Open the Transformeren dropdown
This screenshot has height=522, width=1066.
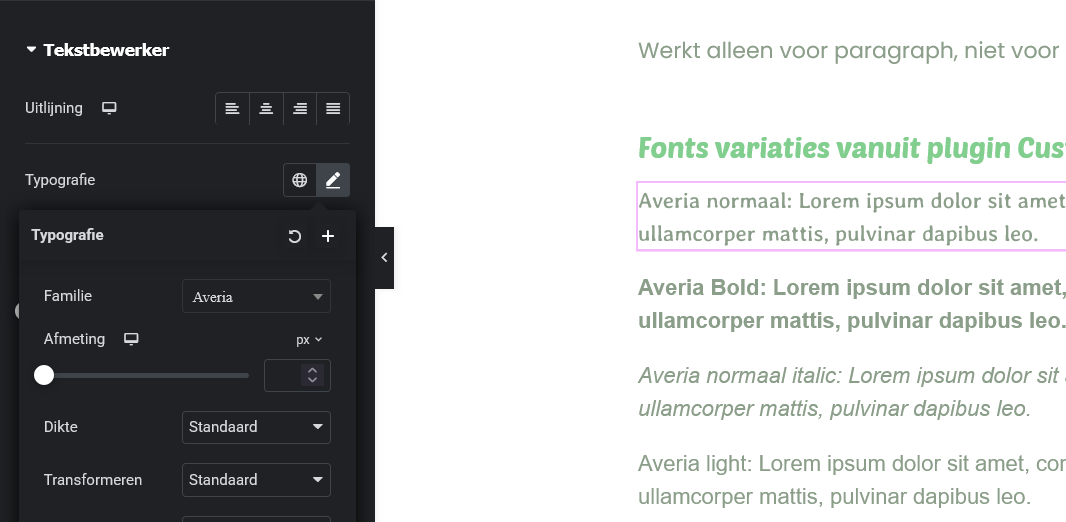256,480
